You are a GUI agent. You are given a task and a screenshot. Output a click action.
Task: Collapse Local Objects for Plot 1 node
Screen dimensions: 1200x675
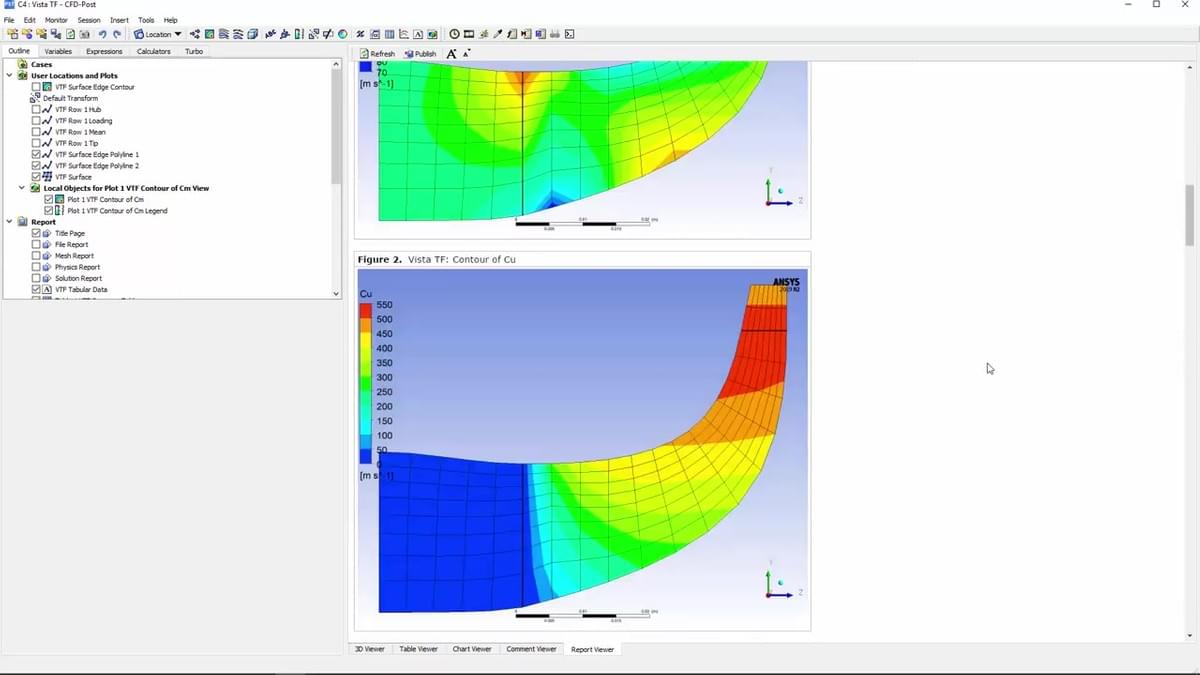[x=22, y=188]
